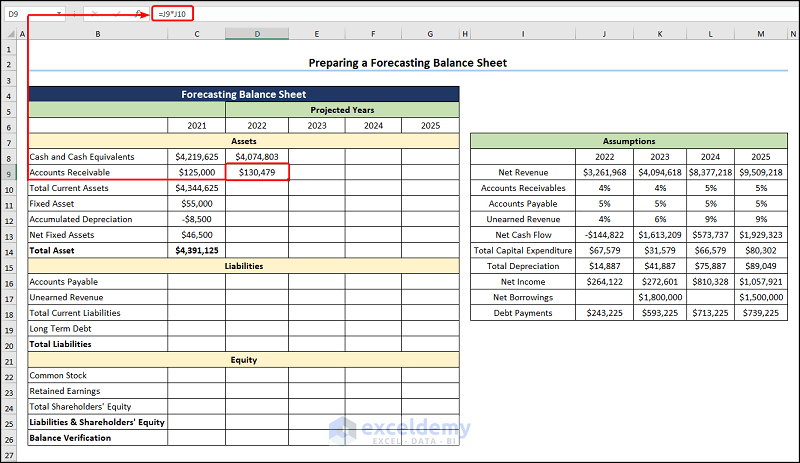Viewport: 800px width, 463px height.
Task: Select column K header
Action: pyautogui.click(x=660, y=34)
